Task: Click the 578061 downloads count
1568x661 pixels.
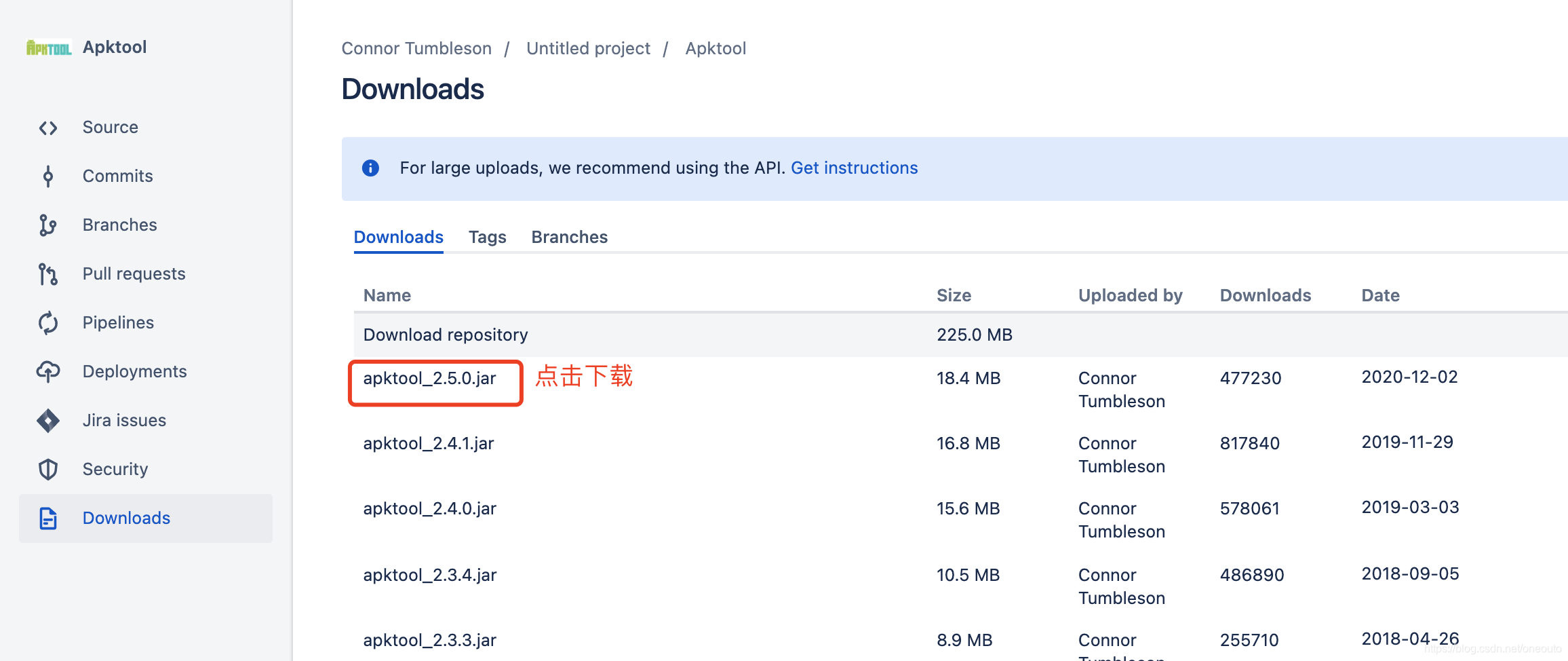Action: pyautogui.click(x=1250, y=508)
